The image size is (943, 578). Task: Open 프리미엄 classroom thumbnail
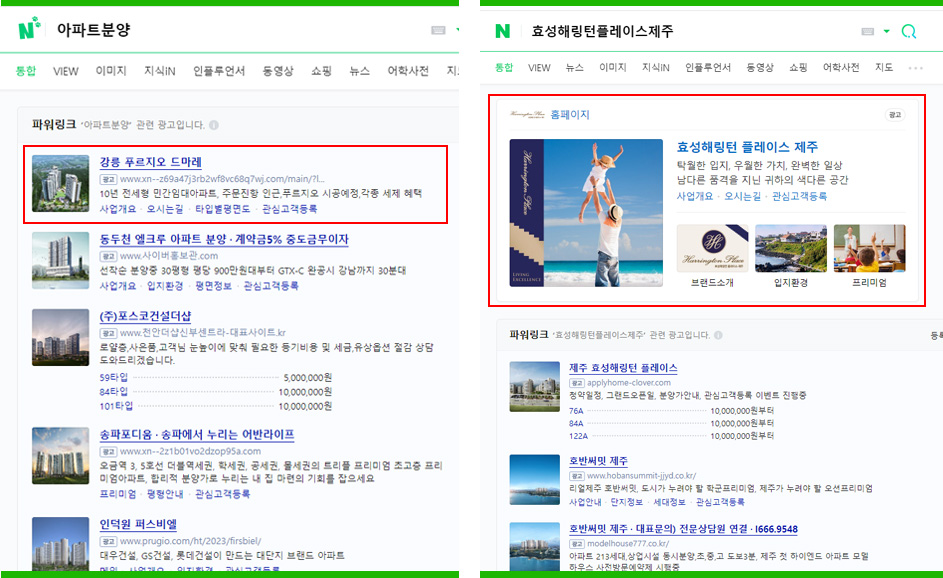[869, 248]
